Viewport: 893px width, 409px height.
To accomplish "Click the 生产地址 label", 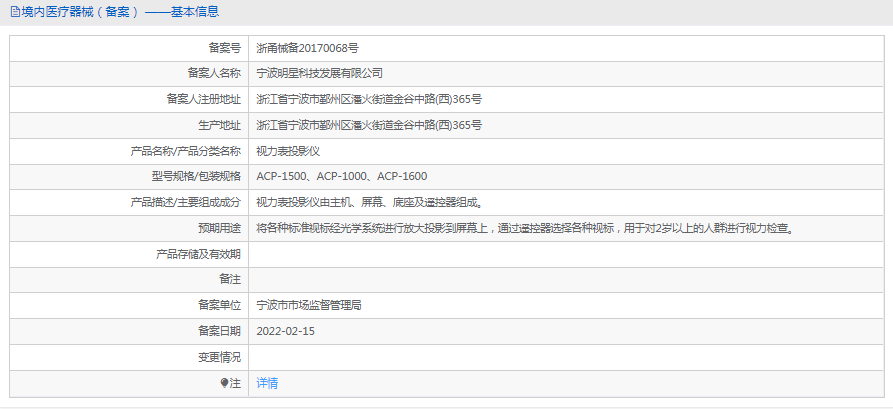I will tap(219, 125).
